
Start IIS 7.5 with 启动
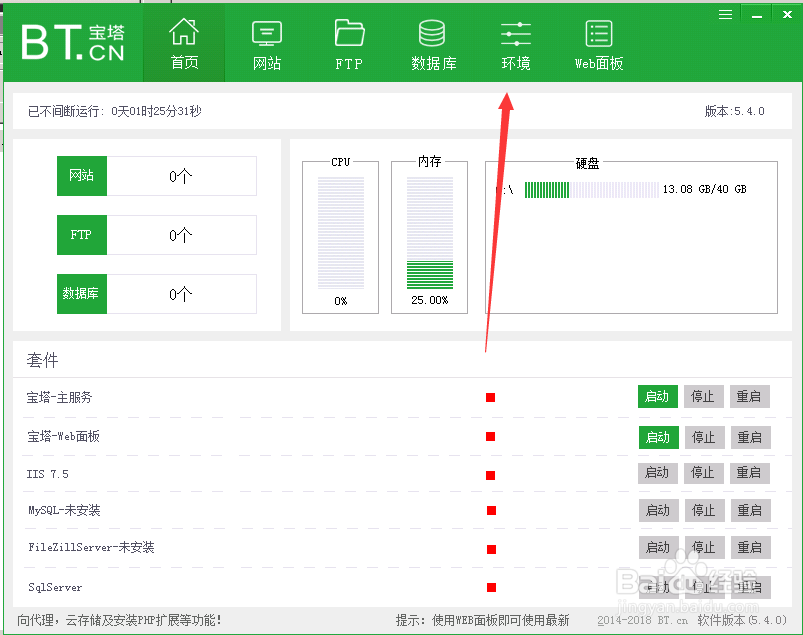(x=658, y=473)
